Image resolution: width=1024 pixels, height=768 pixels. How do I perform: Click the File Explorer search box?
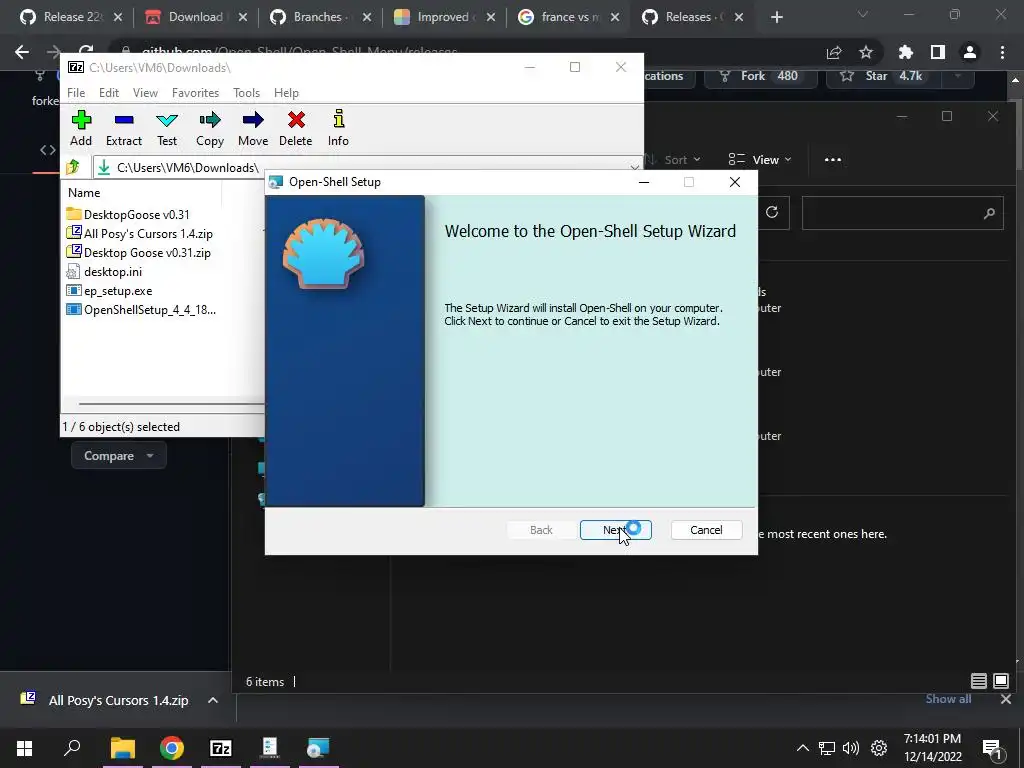[x=902, y=213]
